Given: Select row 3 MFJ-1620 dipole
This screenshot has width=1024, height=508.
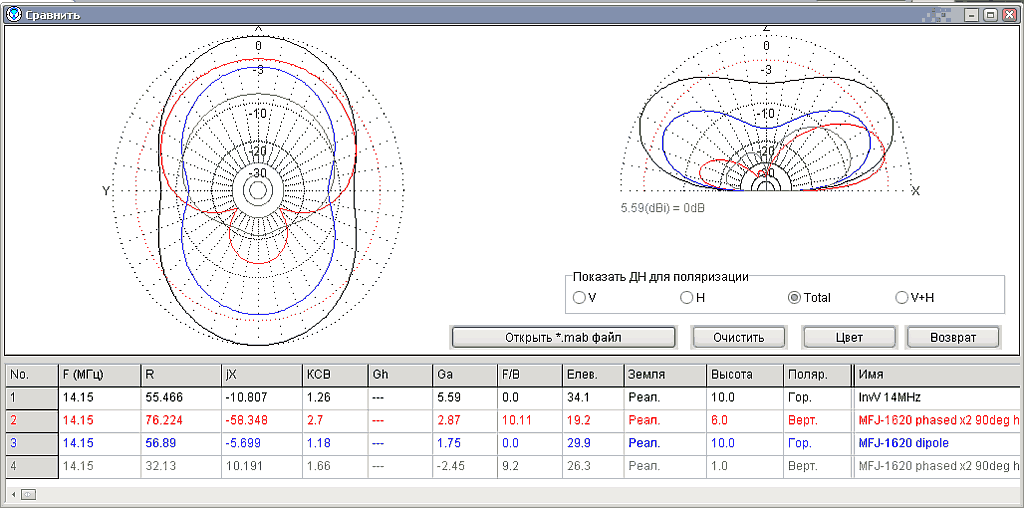Looking at the screenshot, I should click(513, 443).
